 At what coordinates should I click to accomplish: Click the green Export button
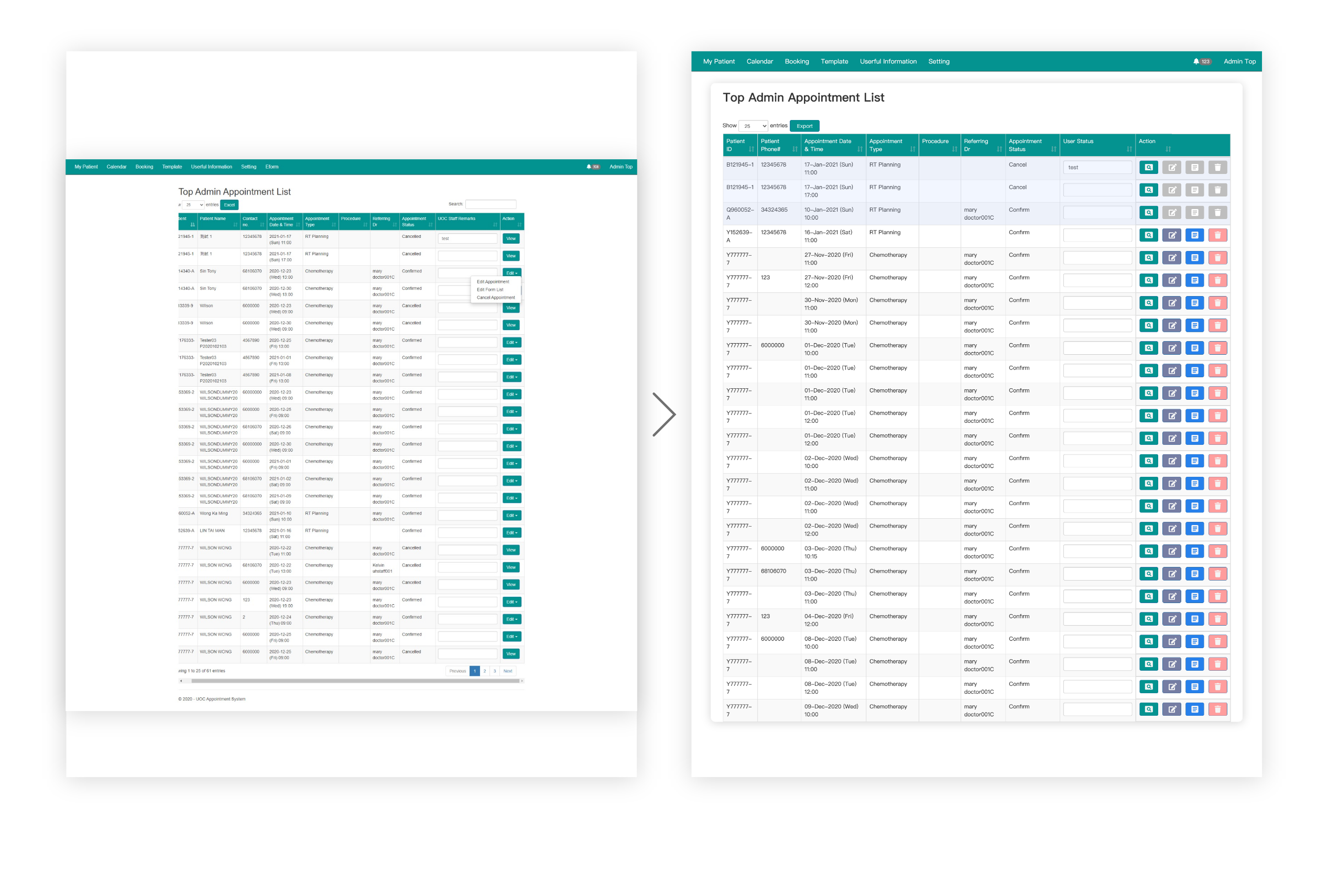804,126
